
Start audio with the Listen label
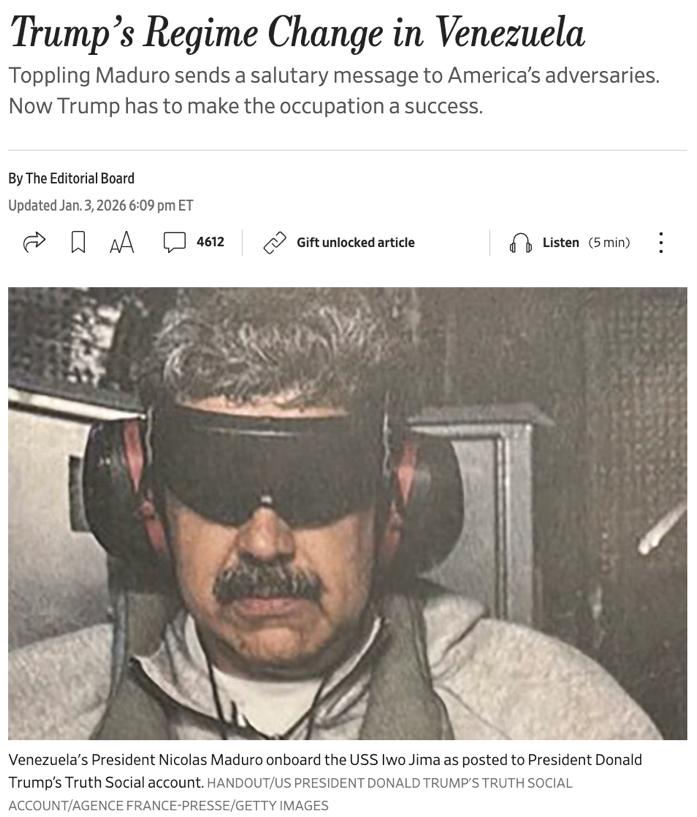561,243
